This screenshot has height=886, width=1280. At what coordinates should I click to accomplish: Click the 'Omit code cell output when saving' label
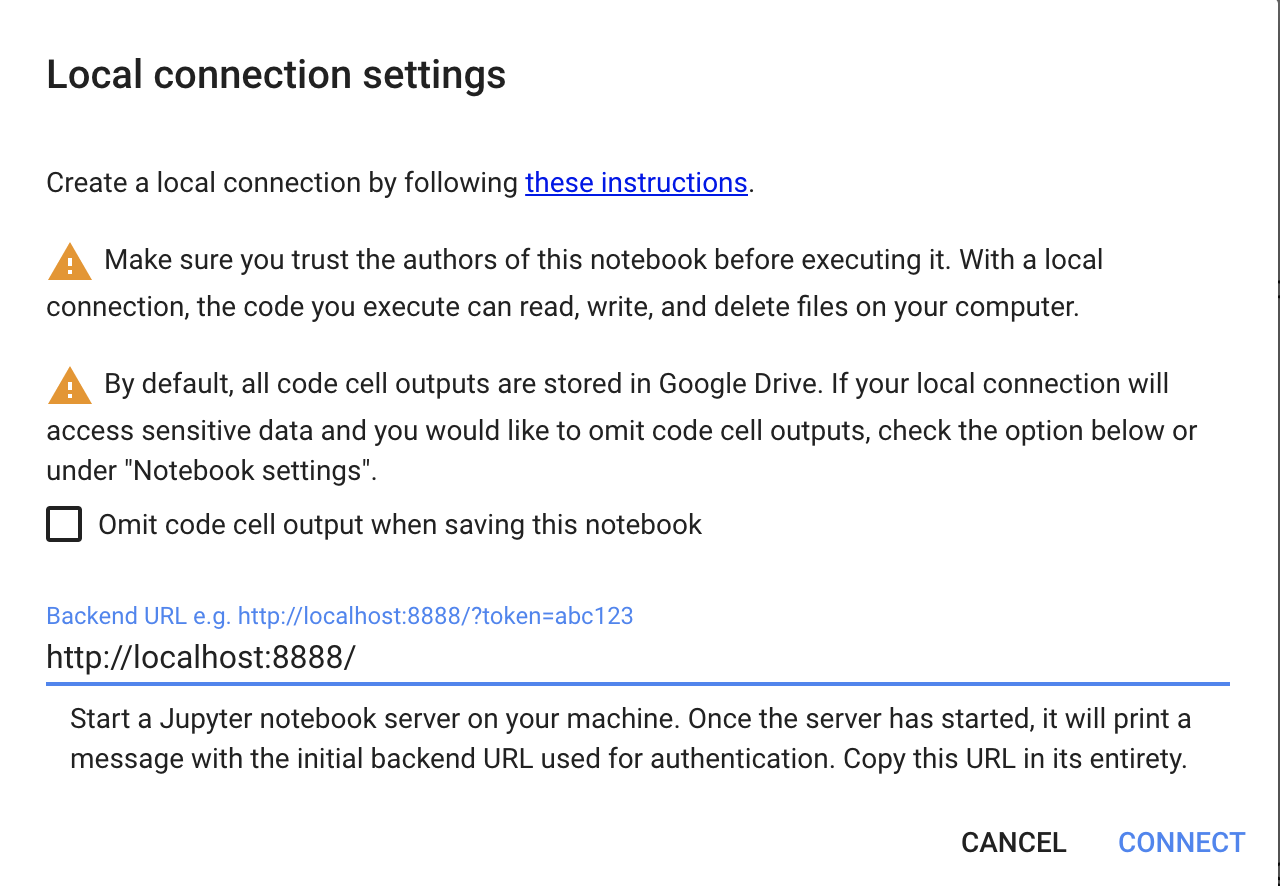(x=400, y=525)
